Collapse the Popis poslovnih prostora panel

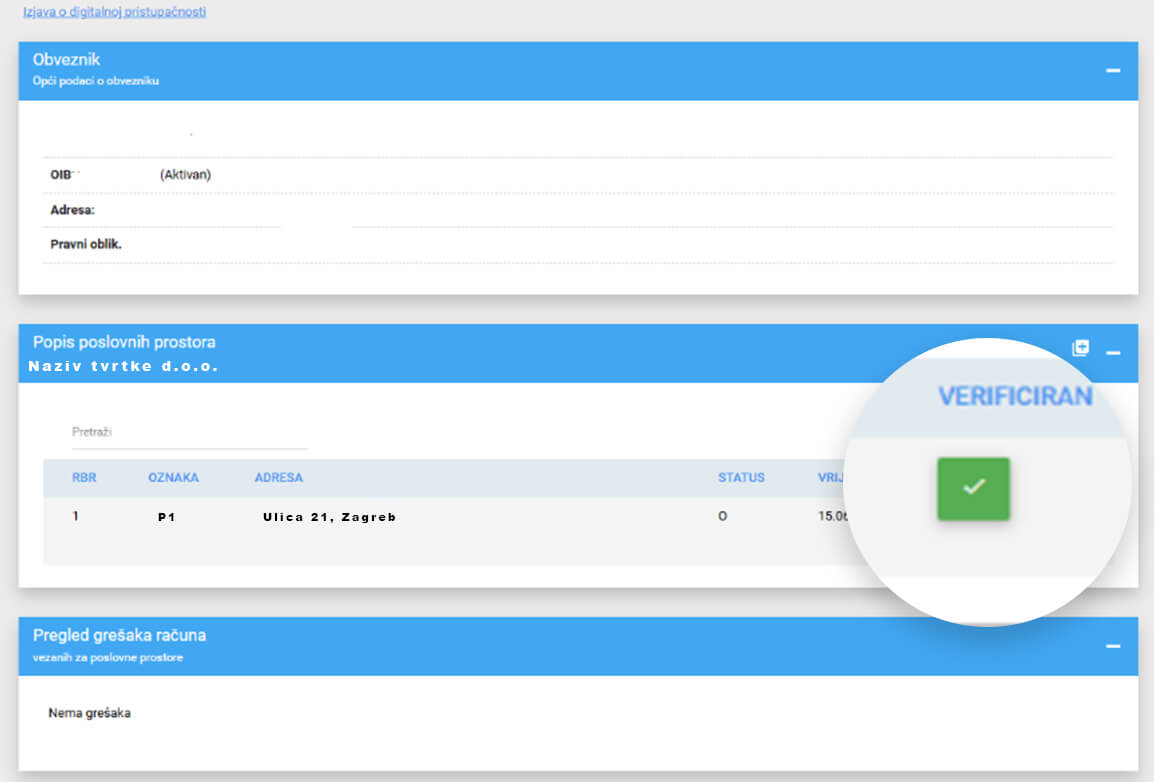1112,353
